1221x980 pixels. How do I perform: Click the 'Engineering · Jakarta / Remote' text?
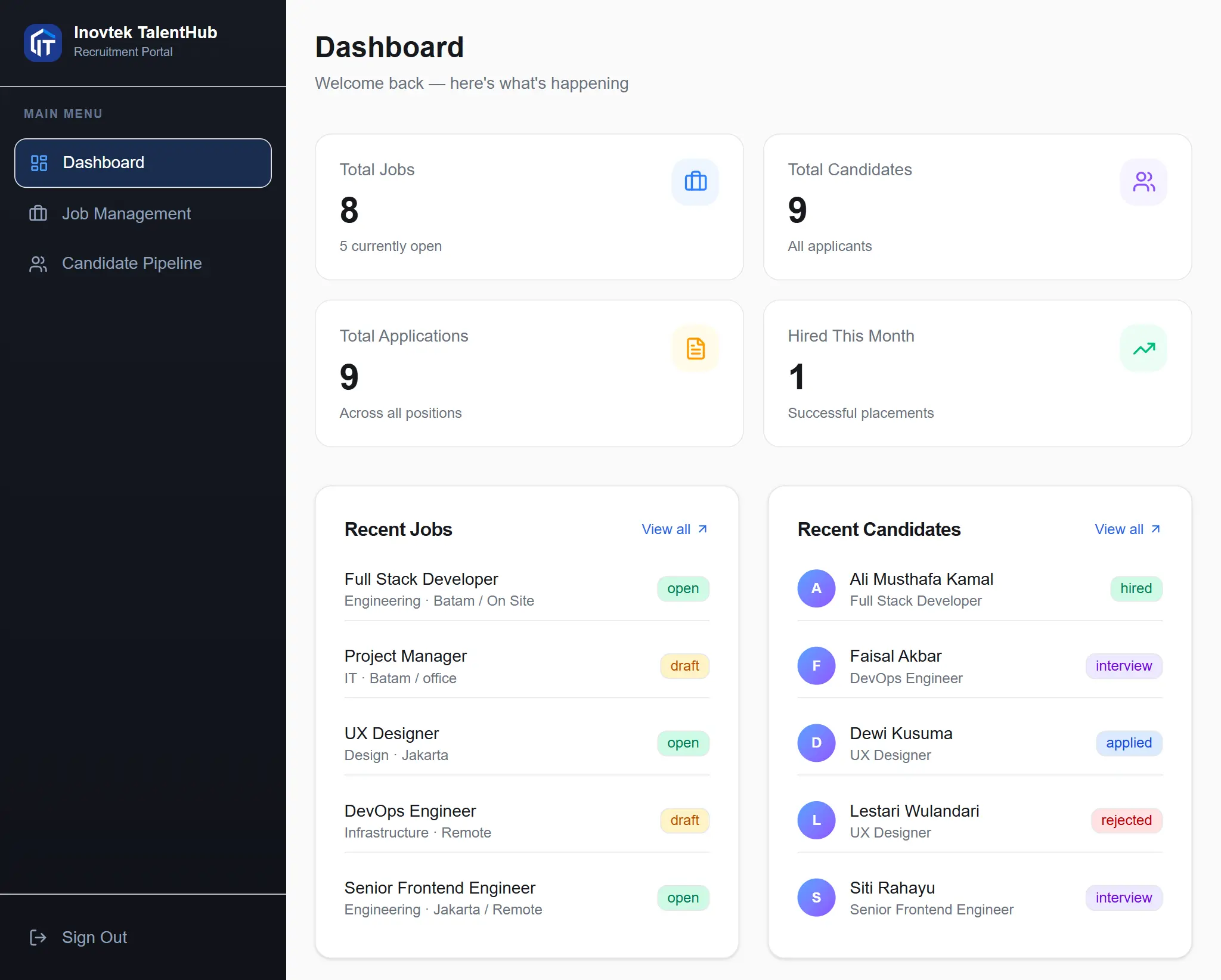[443, 910]
